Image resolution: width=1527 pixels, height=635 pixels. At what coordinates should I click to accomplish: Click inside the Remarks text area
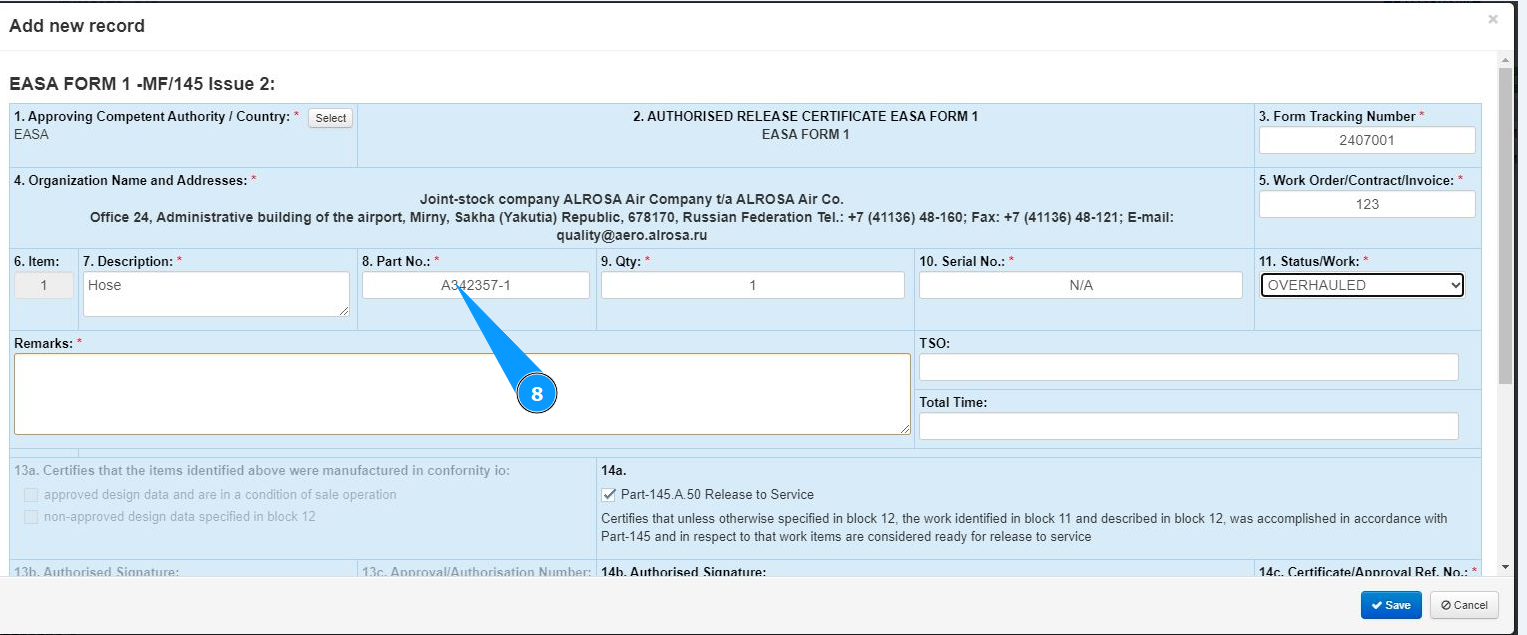tap(462, 394)
